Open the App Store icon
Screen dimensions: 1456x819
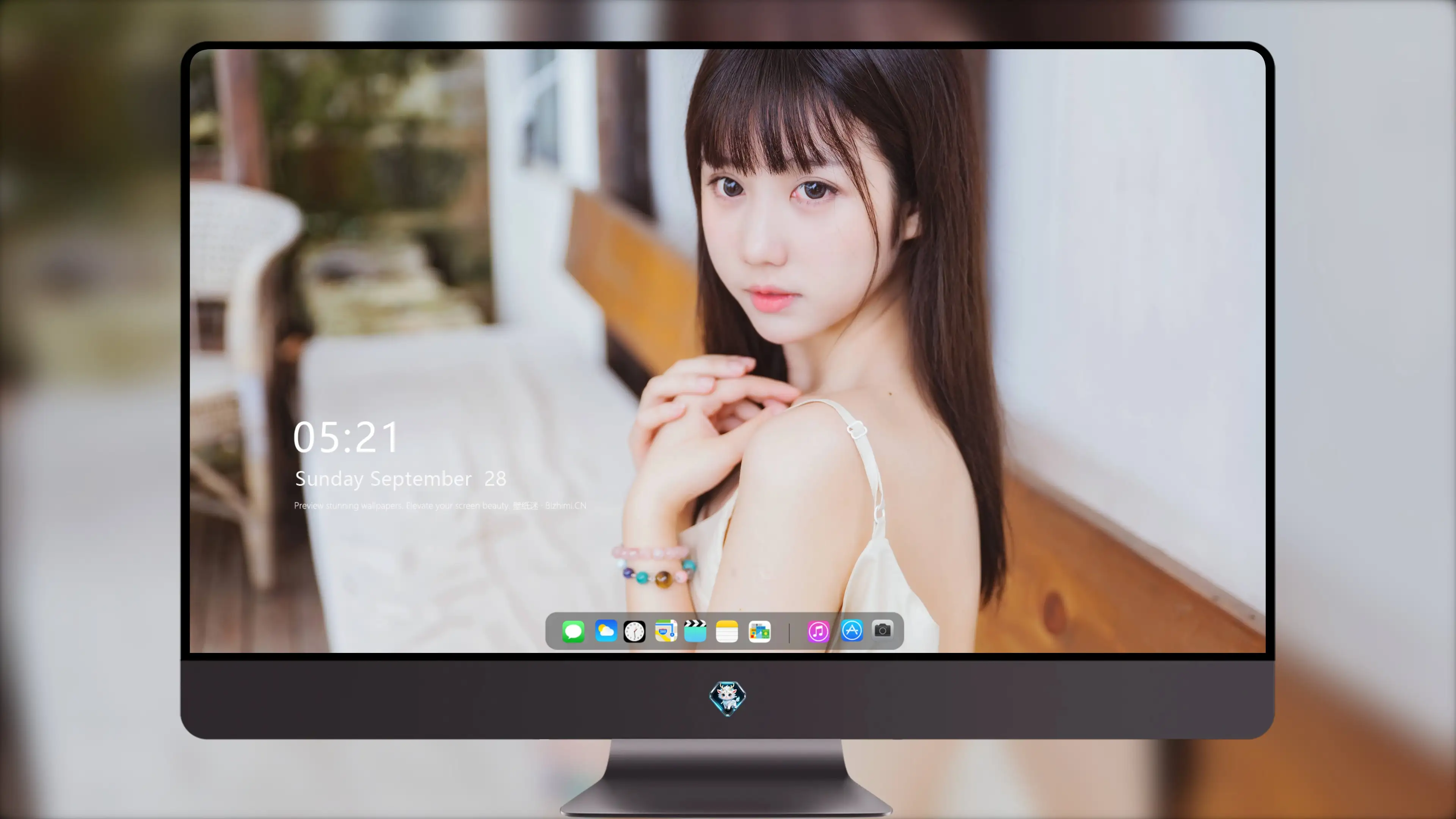tap(852, 630)
